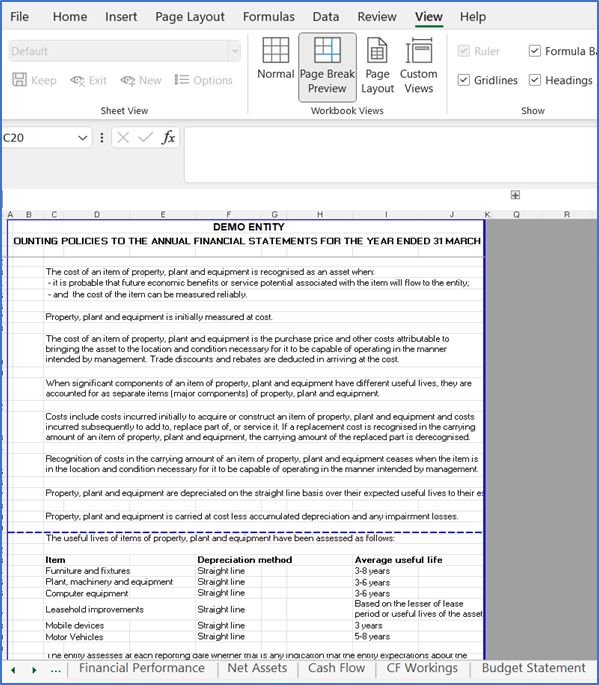Select column H header
599x685 pixels.
click(x=320, y=214)
